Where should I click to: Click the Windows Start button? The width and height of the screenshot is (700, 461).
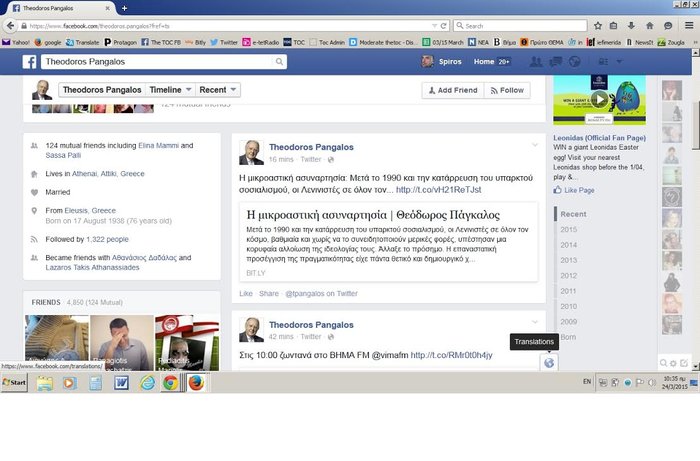point(14,382)
